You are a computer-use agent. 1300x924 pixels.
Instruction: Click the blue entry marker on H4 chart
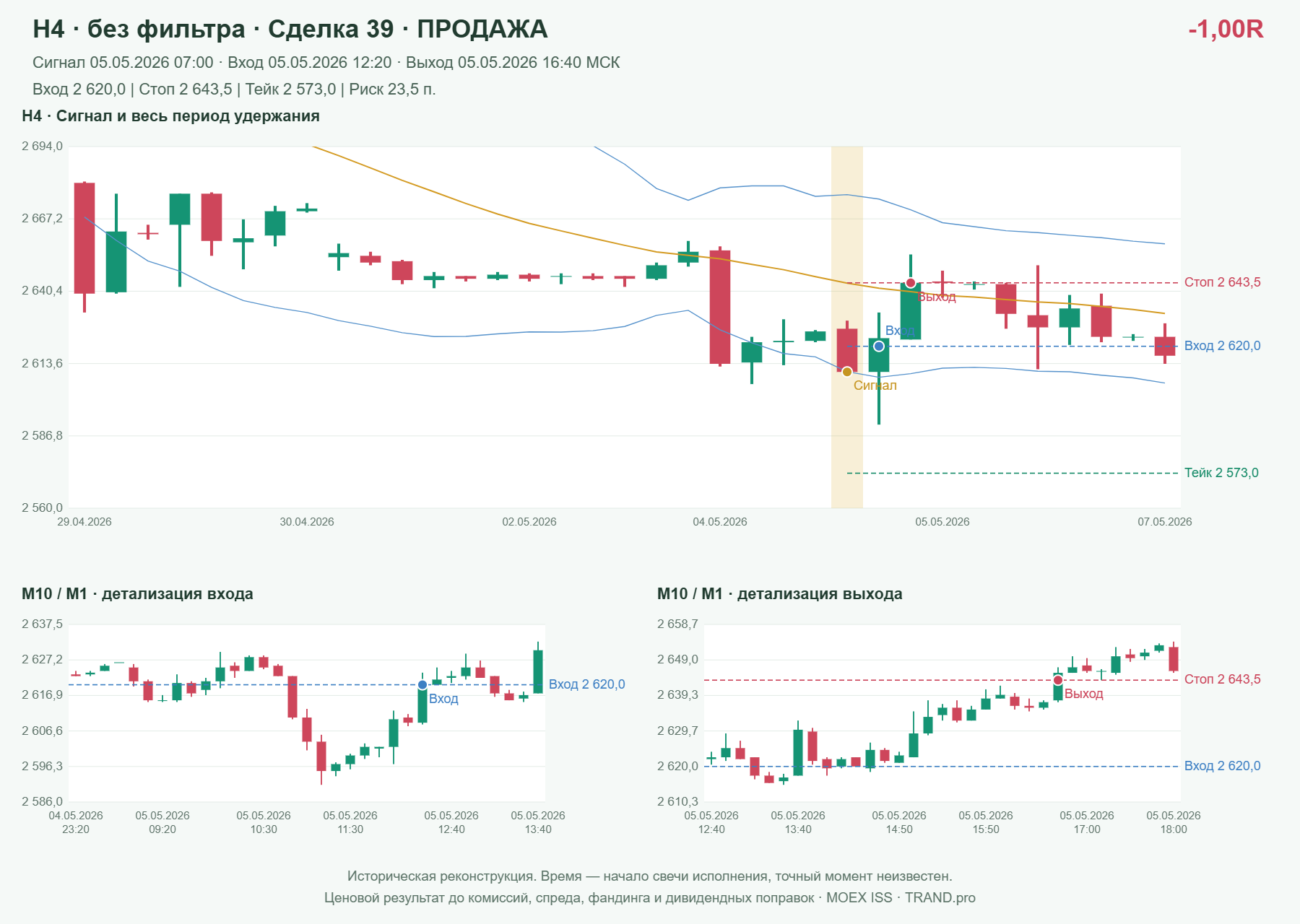[x=879, y=346]
